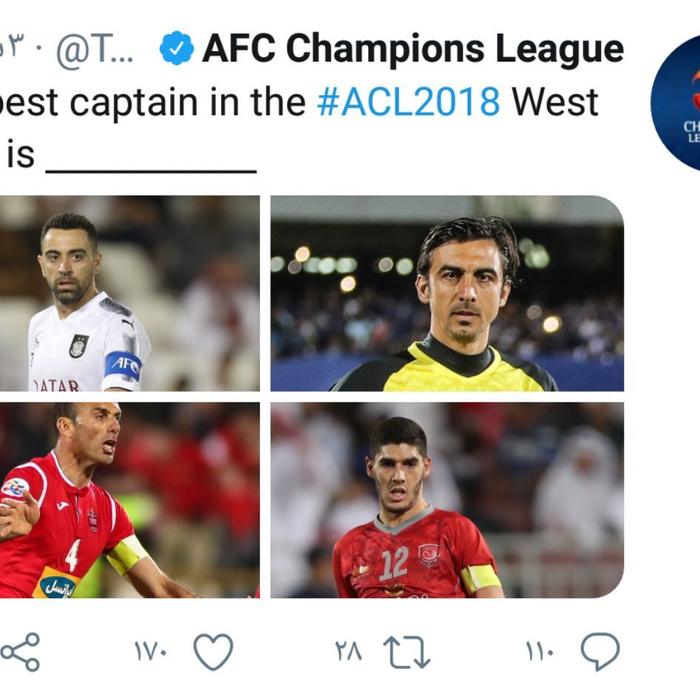Screen dimensions: 700x700
Task: Like the tweet with the heart icon
Action: [x=213, y=652]
